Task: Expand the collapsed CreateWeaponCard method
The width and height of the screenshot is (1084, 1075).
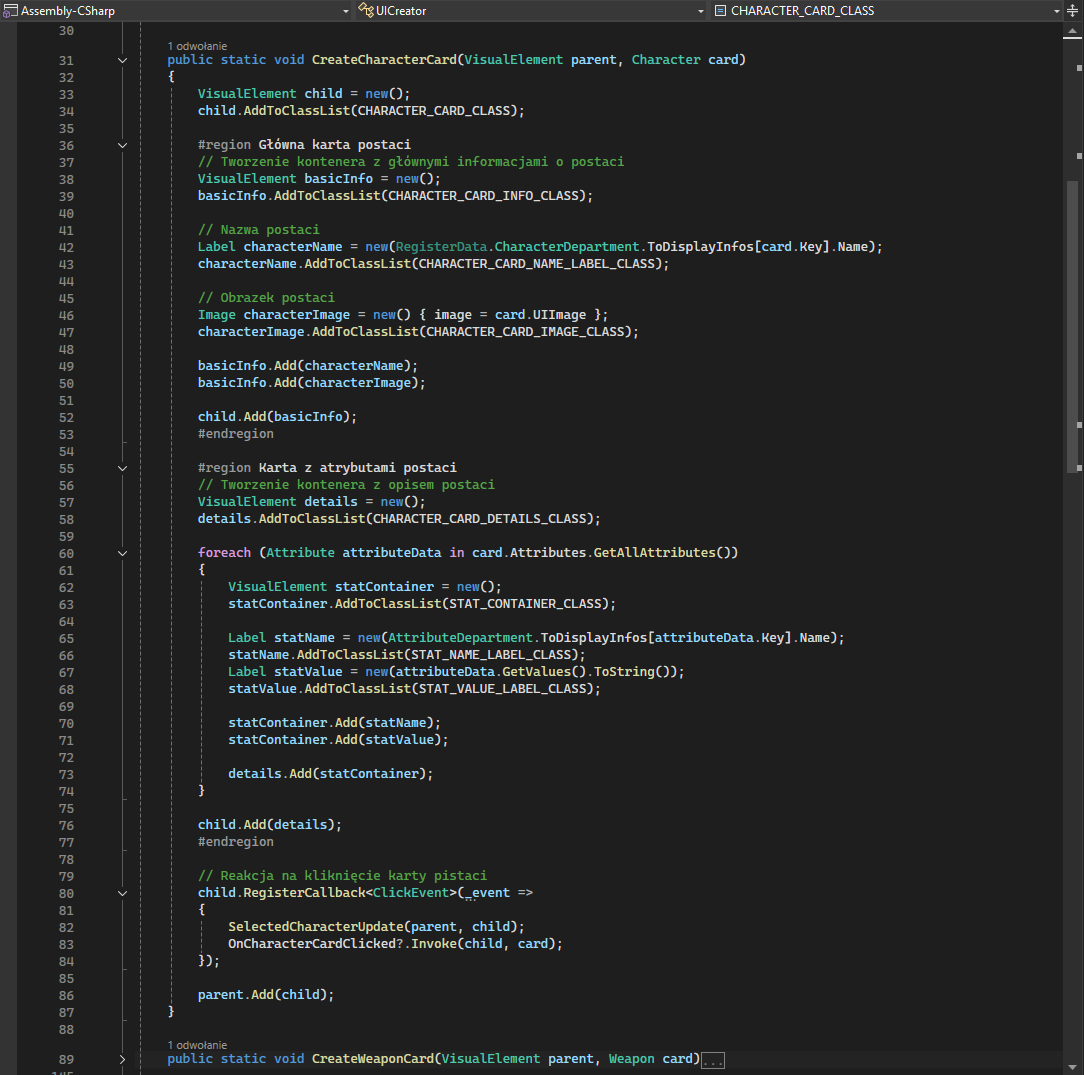Action: click(123, 1059)
